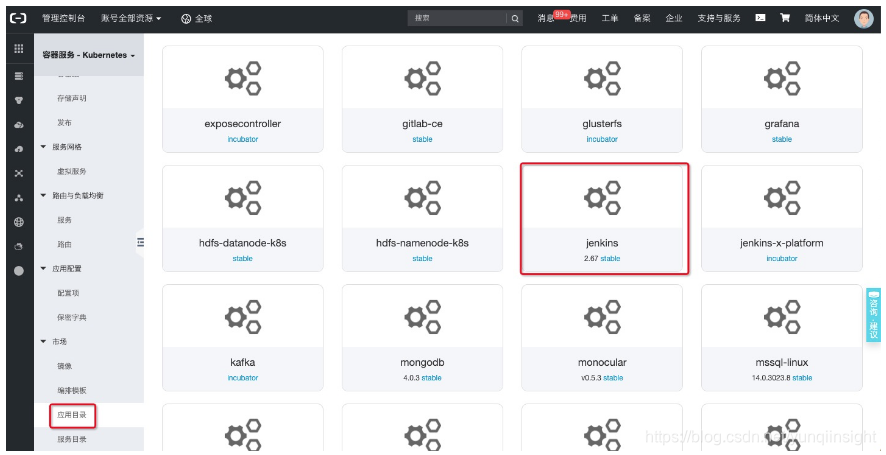Open the 支持与服务 menu
Screen dimensions: 886x455
[719, 18]
